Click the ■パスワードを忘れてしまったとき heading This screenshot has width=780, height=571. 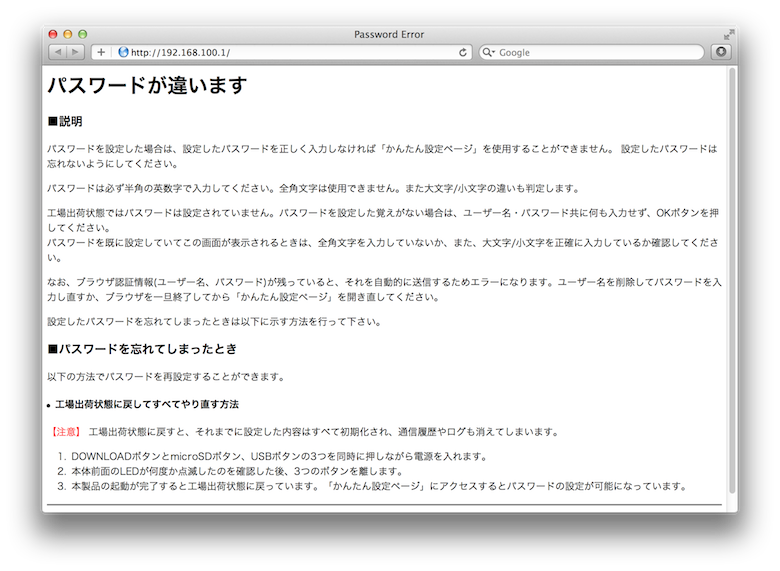tap(142, 349)
